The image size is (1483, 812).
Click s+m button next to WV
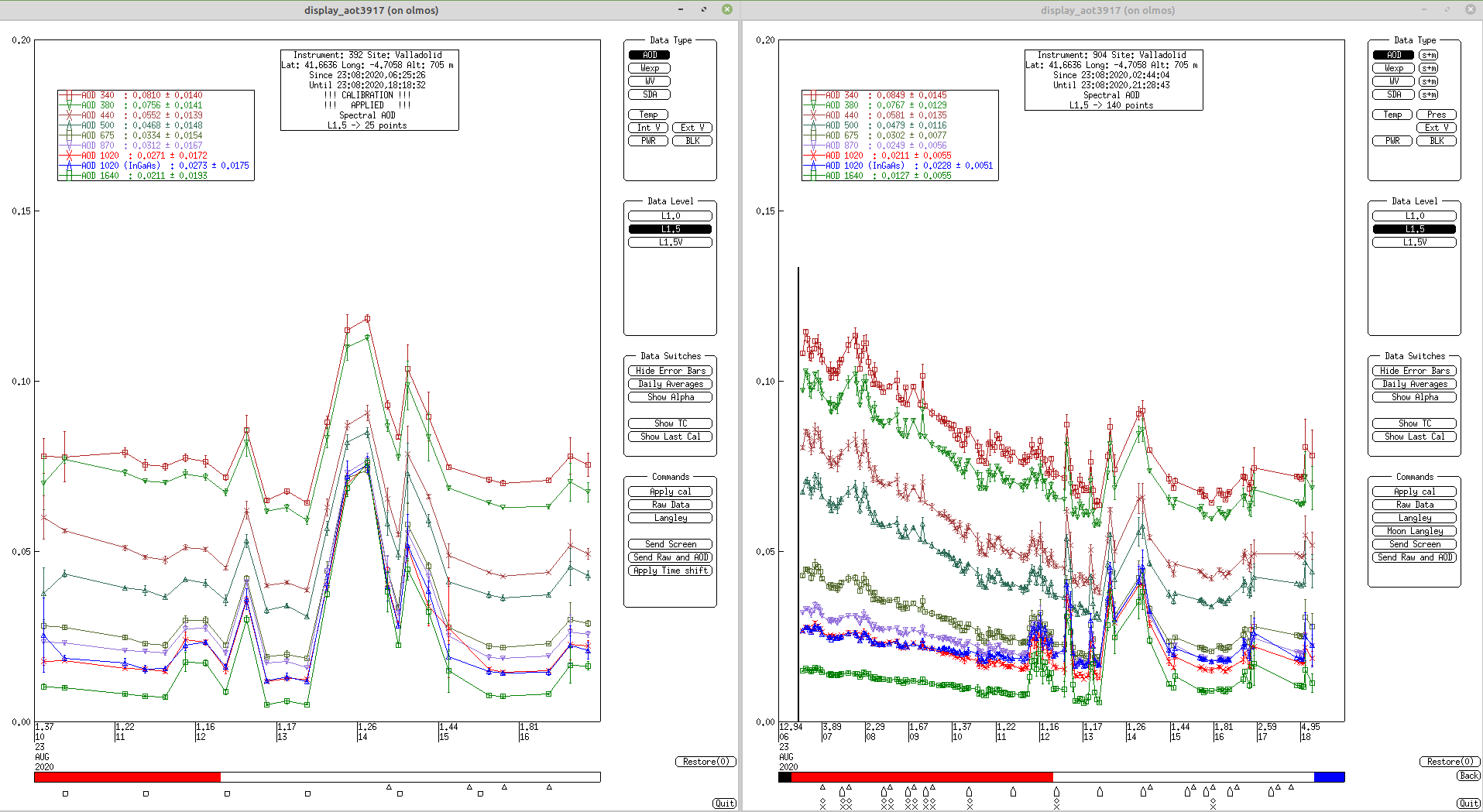[1429, 81]
